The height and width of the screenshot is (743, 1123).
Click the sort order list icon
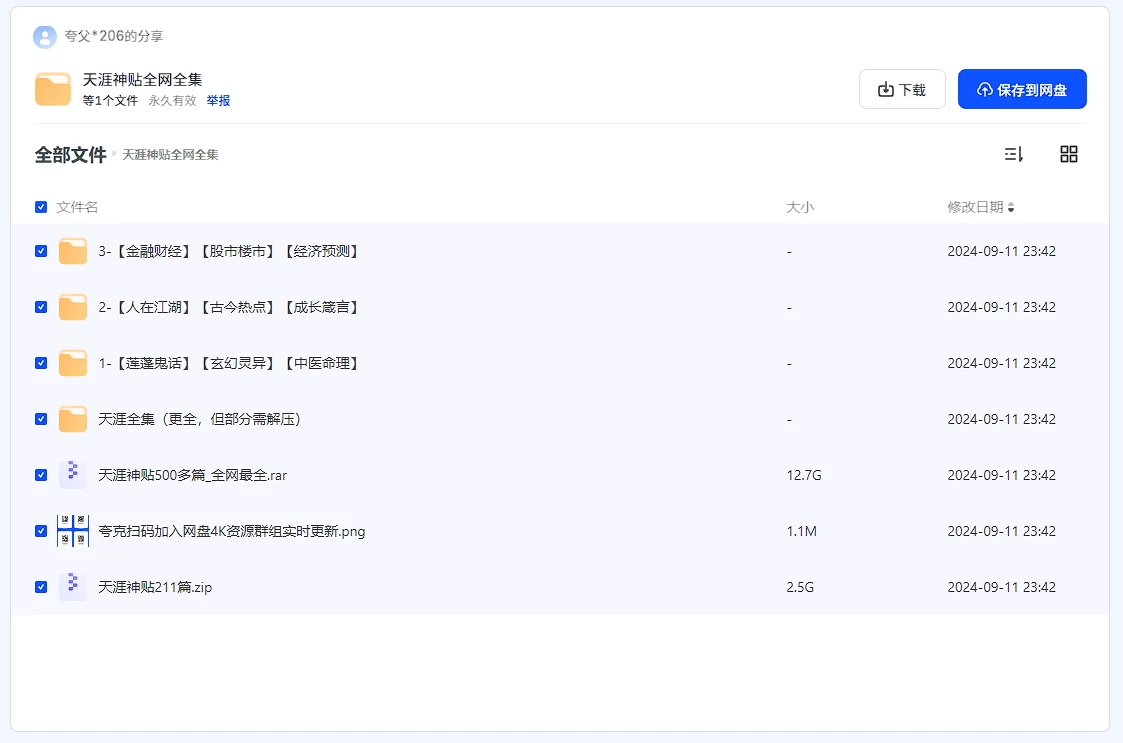tap(1014, 154)
